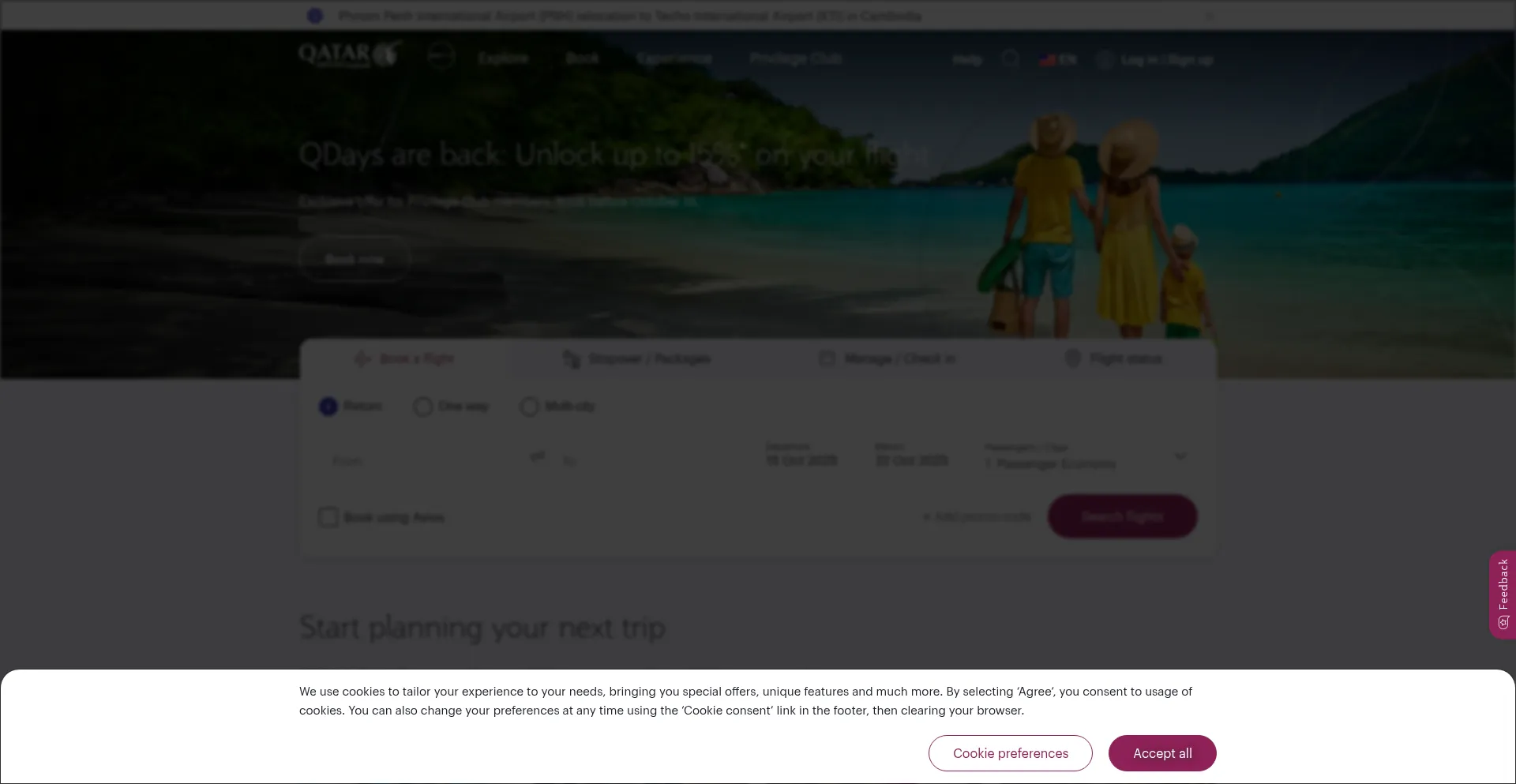Open the Feedback side tab
This screenshot has width=1516, height=784.
point(1503,595)
